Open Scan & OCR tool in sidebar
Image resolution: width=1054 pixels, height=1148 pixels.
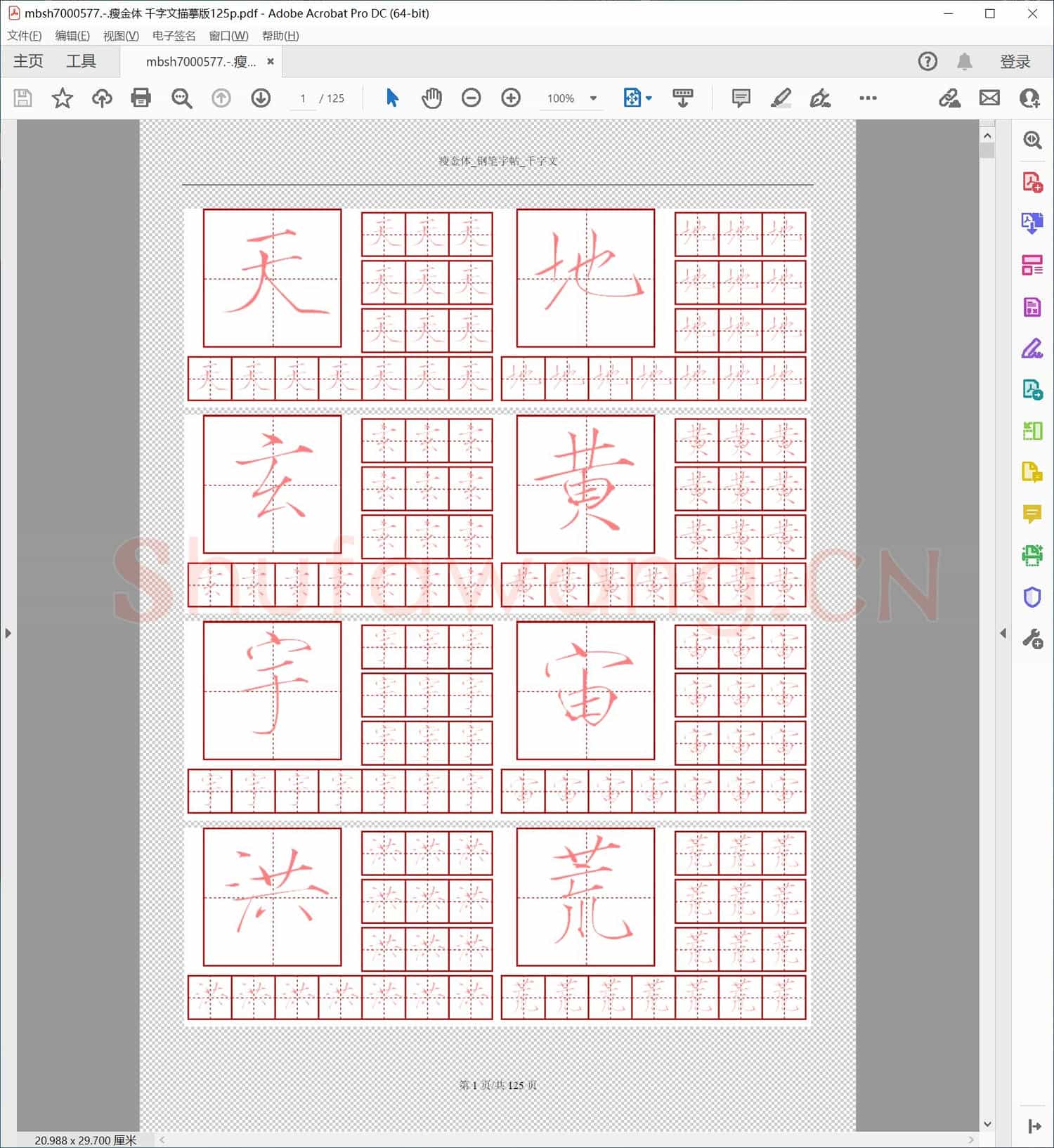pos(1032,555)
